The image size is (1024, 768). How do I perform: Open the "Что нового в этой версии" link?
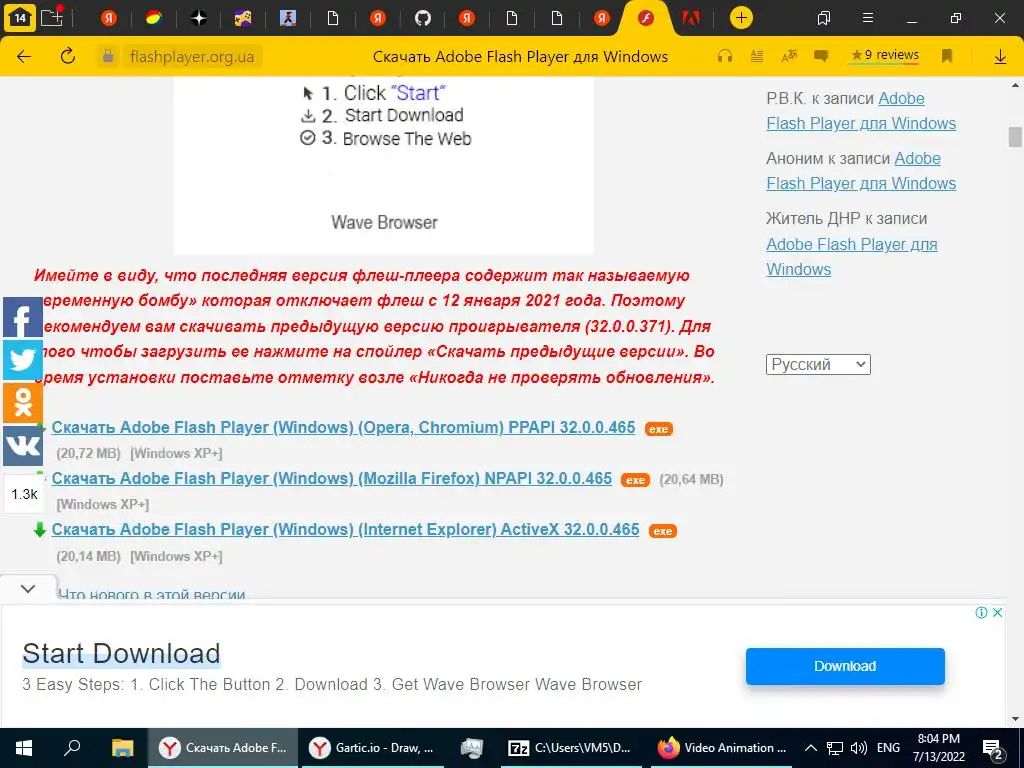point(152,593)
